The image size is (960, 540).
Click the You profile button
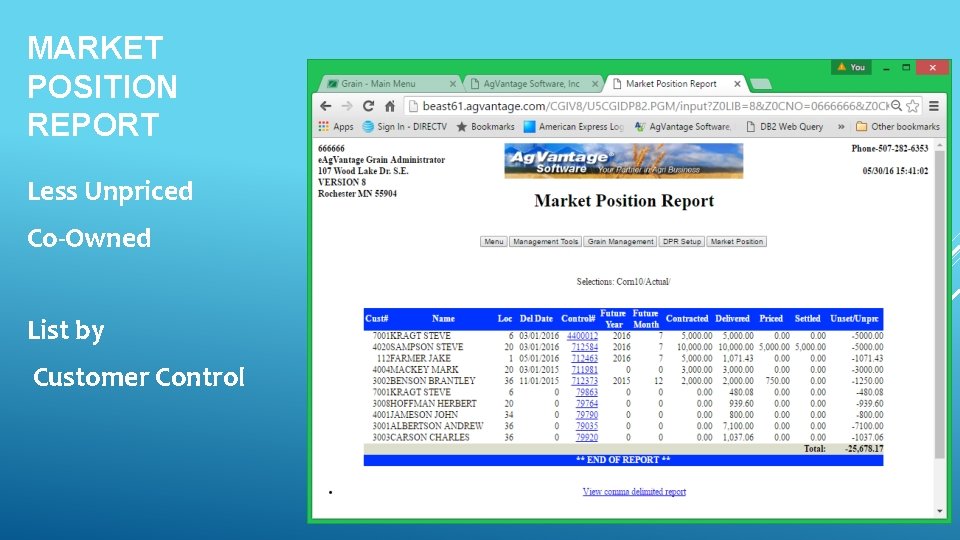click(x=851, y=67)
